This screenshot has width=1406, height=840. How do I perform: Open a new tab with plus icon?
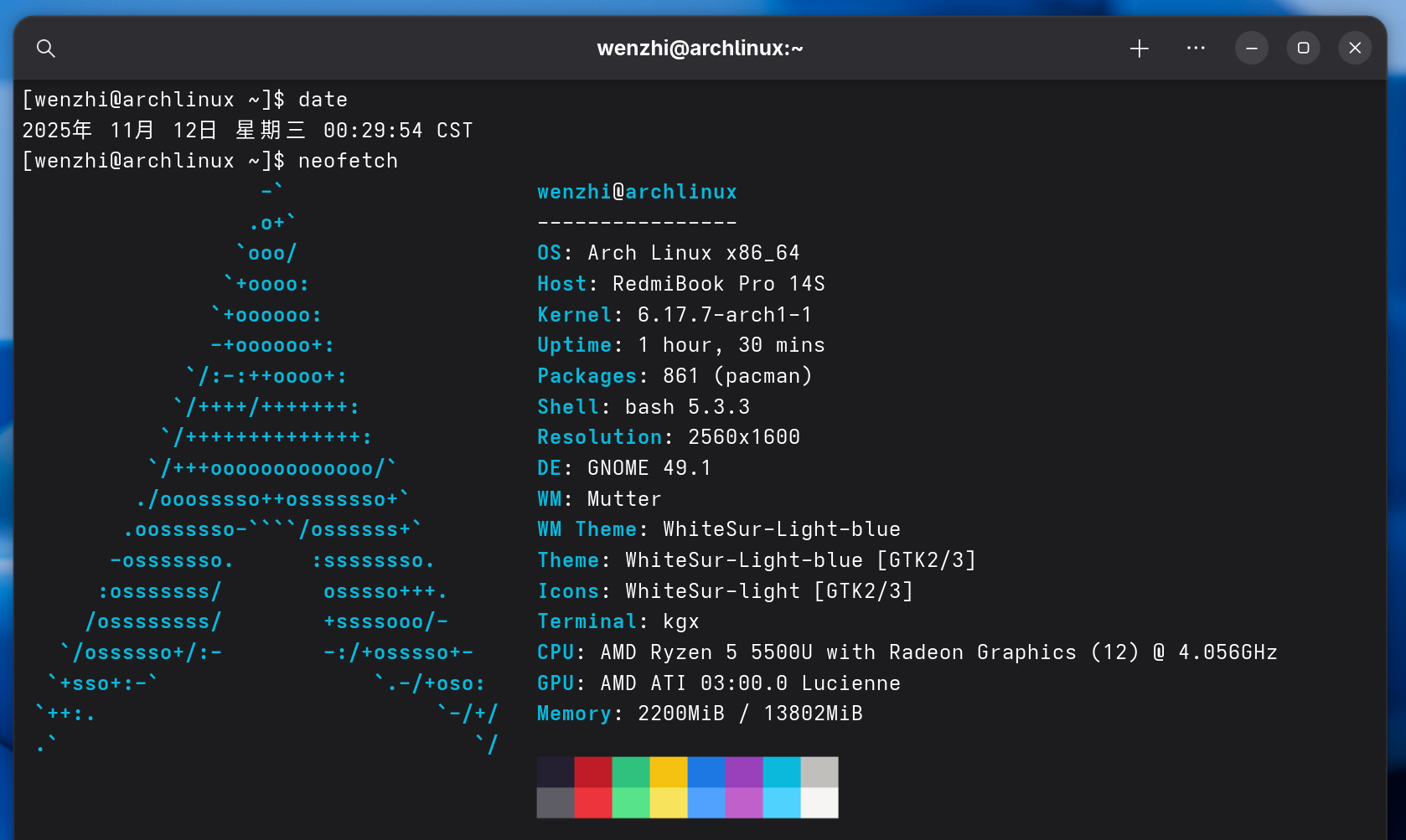(1139, 49)
